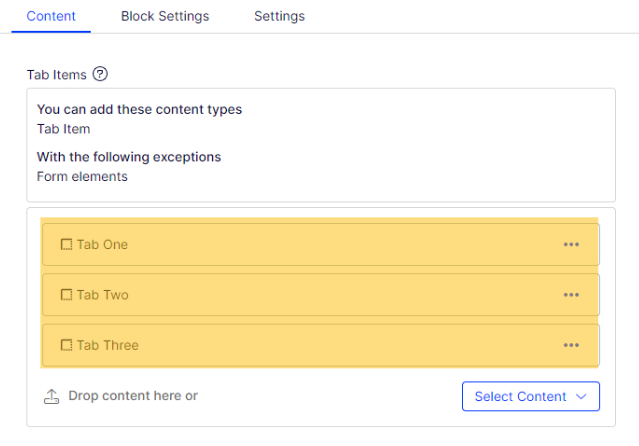Open the three-dot menu for Tab Two

coord(571,295)
